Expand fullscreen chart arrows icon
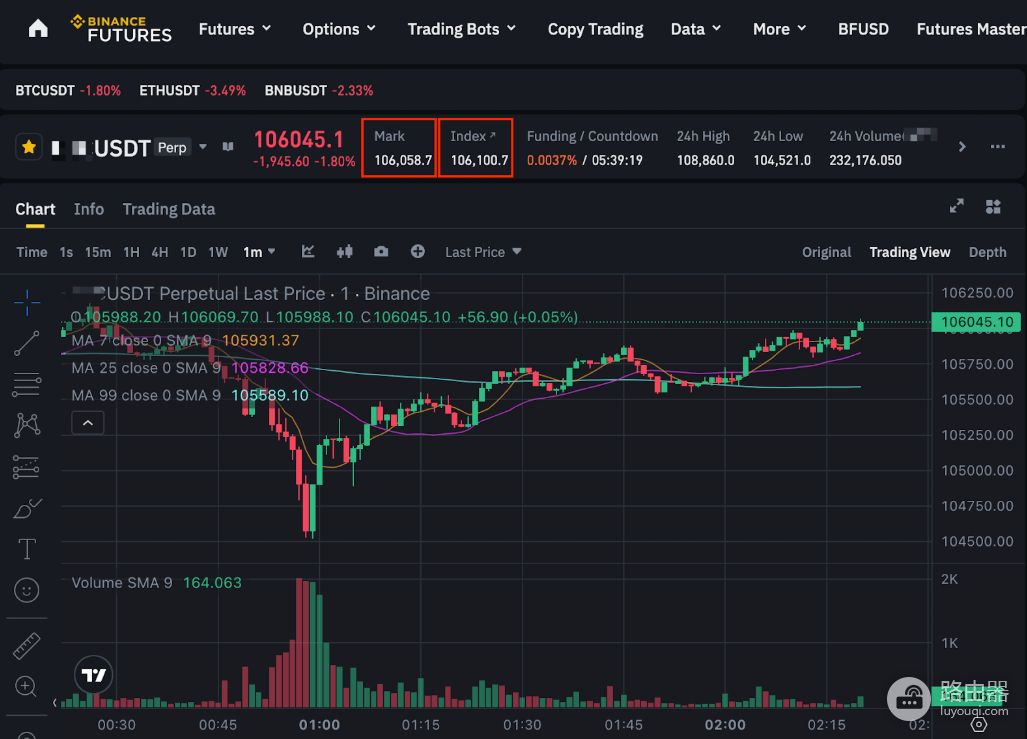 (x=956, y=206)
